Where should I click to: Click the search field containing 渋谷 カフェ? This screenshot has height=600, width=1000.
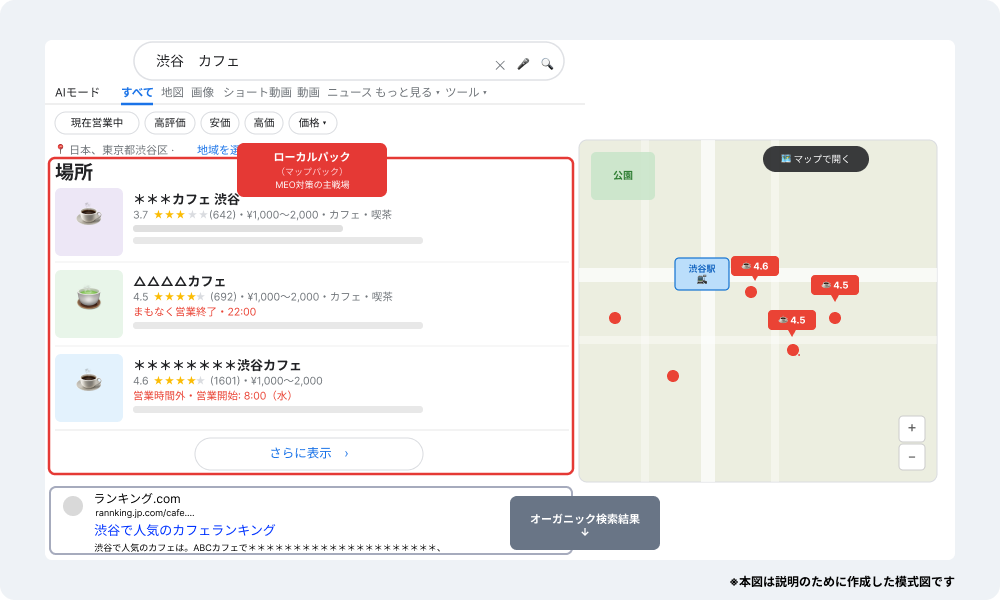pyautogui.click(x=348, y=61)
